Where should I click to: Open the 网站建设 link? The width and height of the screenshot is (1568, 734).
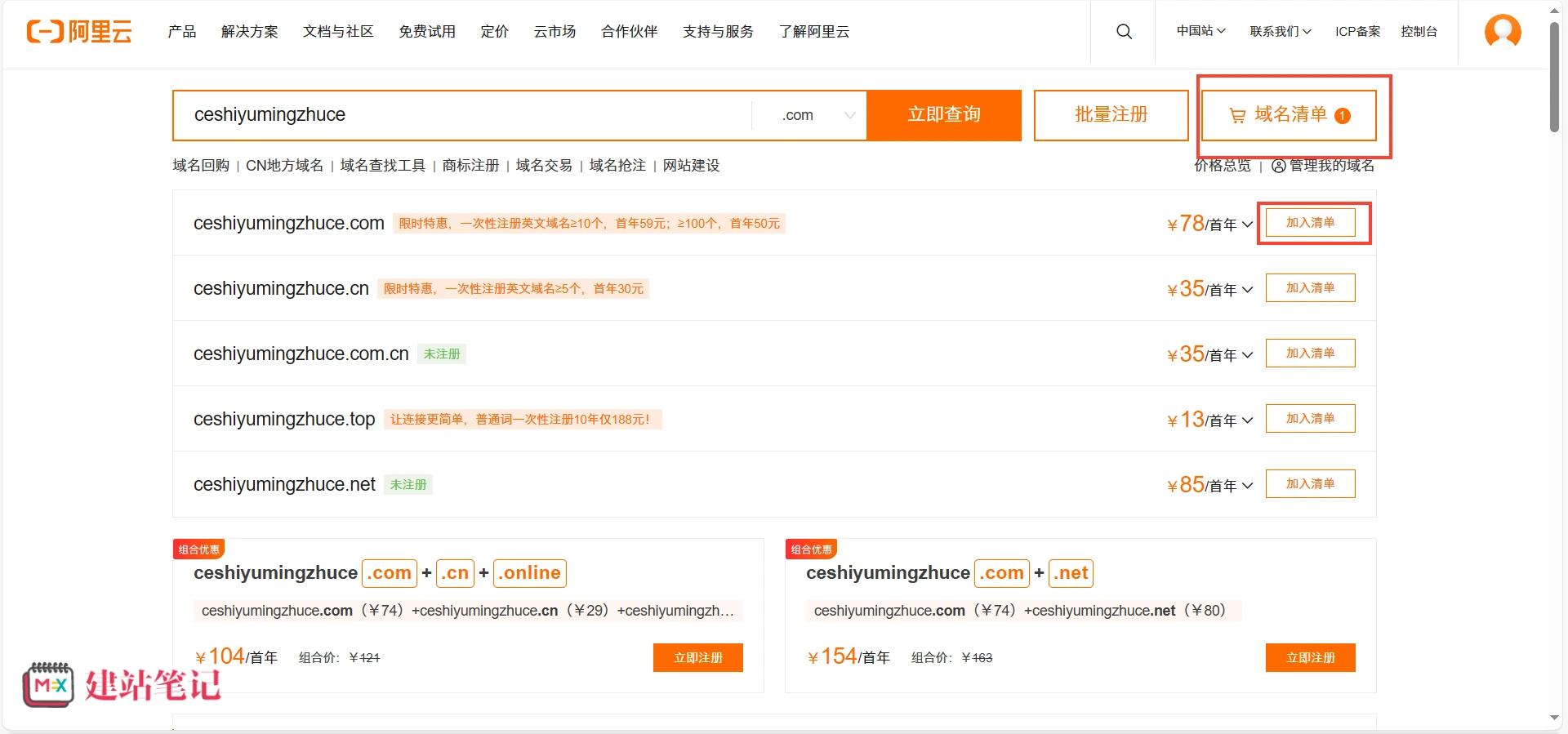691,166
